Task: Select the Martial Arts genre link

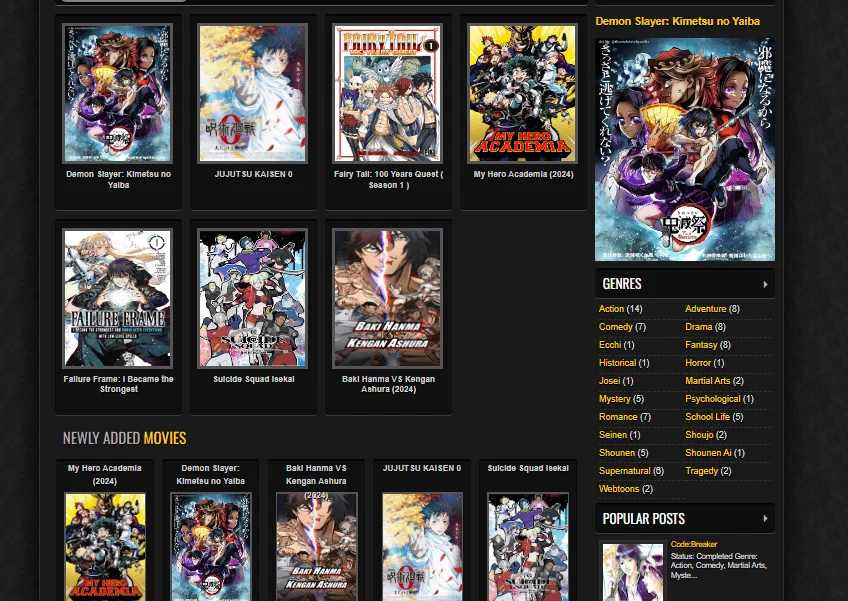Action: [x=707, y=381]
